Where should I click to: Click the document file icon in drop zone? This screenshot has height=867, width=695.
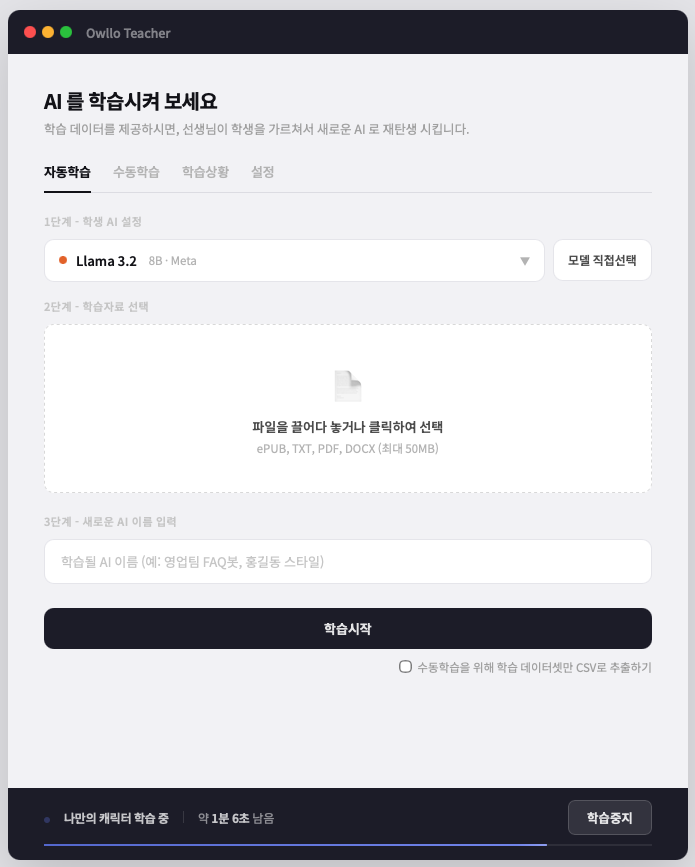coord(348,386)
